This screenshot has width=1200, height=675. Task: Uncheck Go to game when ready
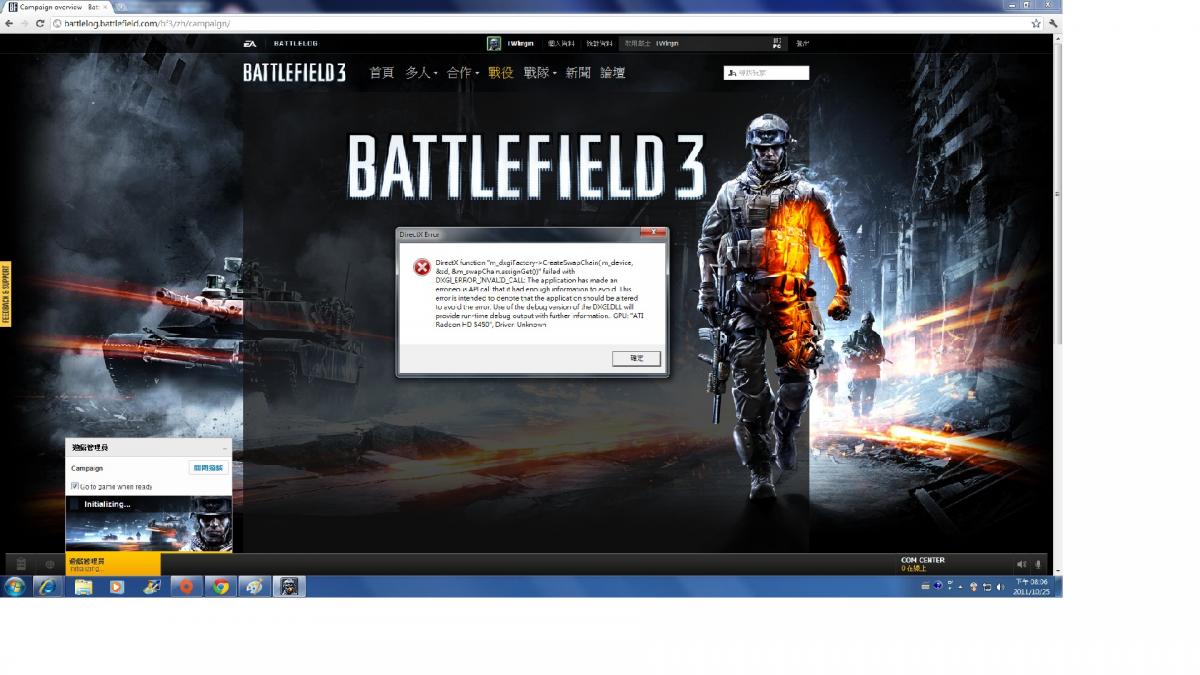click(x=75, y=486)
